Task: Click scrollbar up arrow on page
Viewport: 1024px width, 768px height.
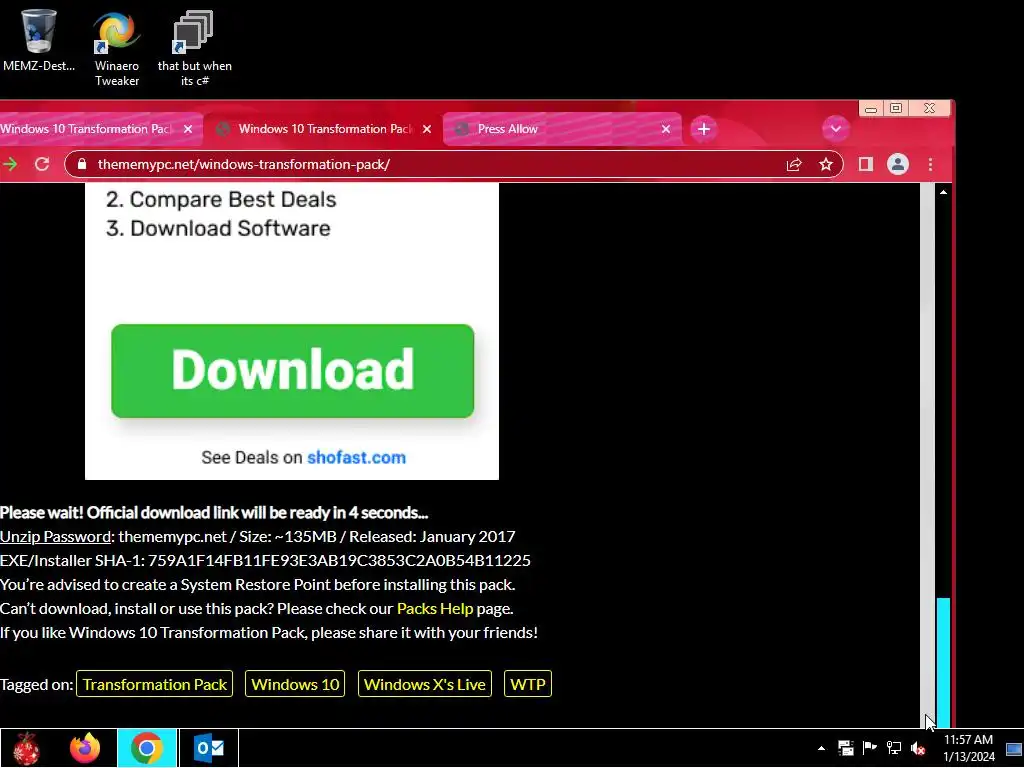Action: pyautogui.click(x=944, y=192)
